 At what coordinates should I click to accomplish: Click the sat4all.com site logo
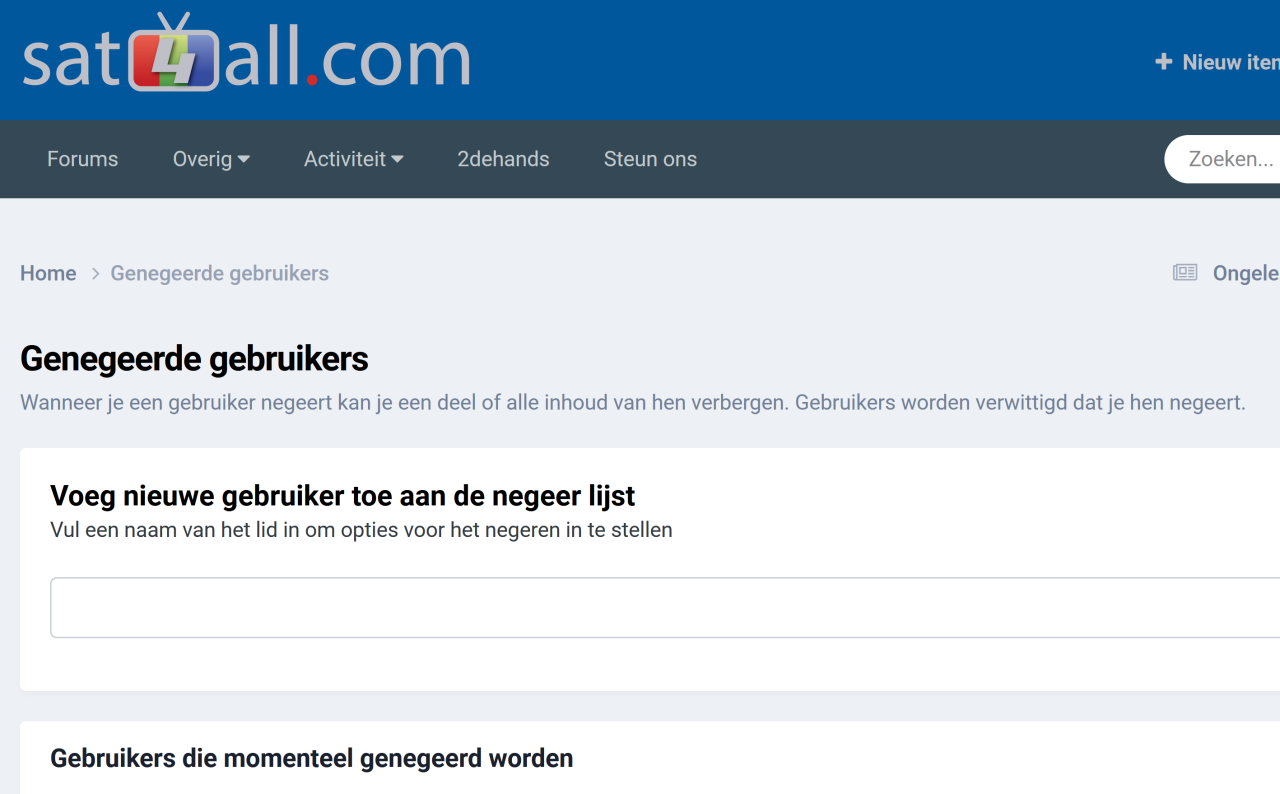click(x=246, y=56)
